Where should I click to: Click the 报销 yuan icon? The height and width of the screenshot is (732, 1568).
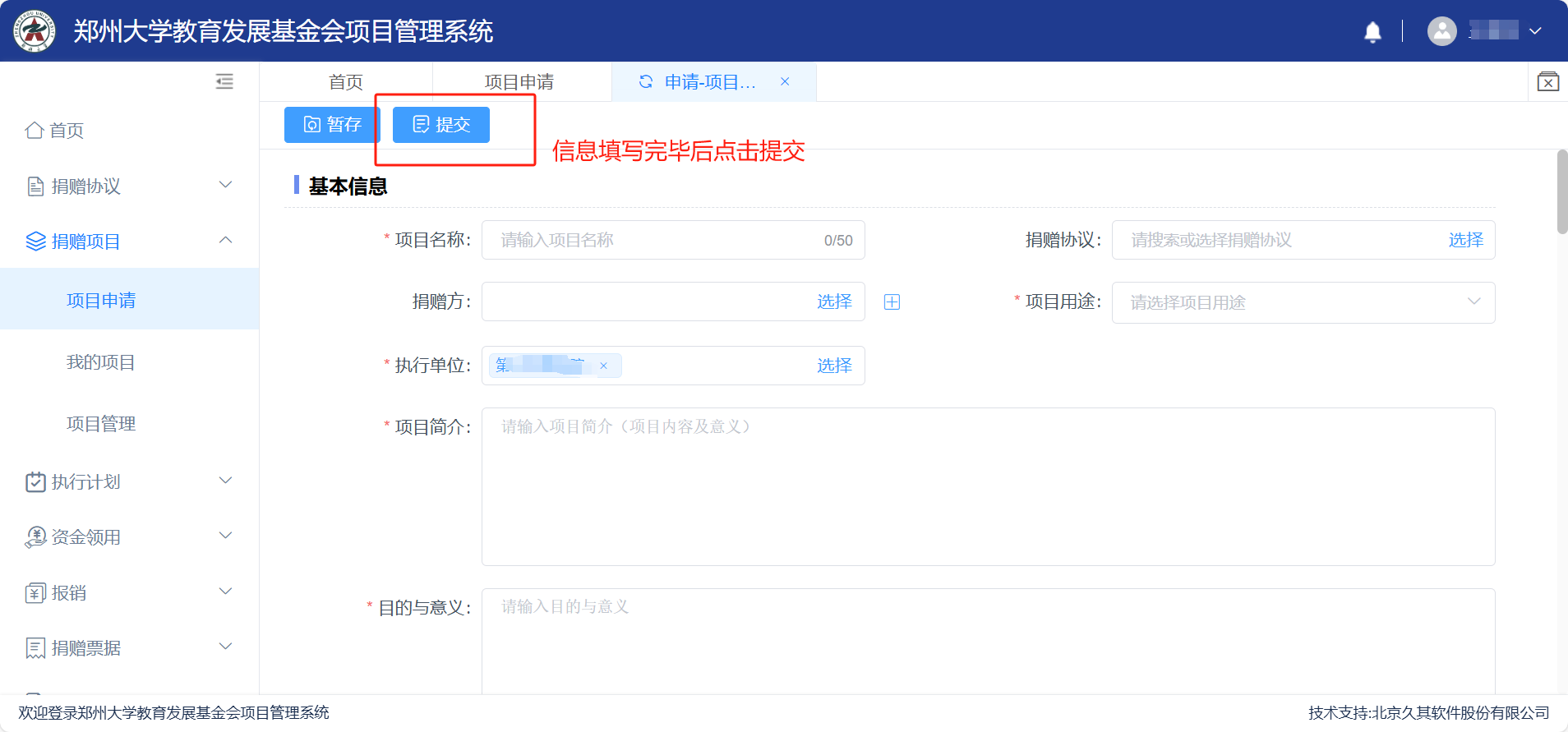[x=35, y=593]
